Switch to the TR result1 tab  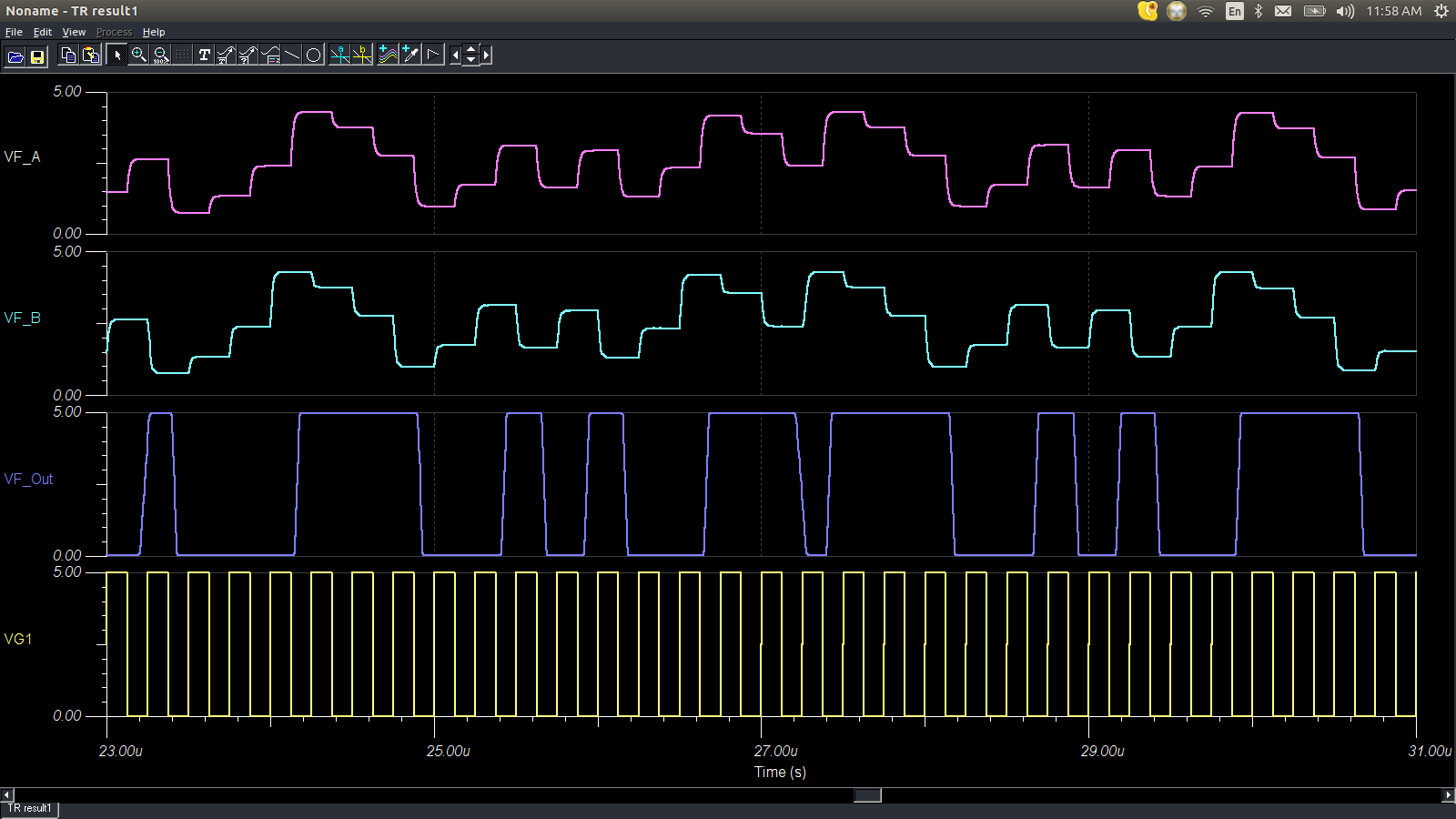[29, 808]
